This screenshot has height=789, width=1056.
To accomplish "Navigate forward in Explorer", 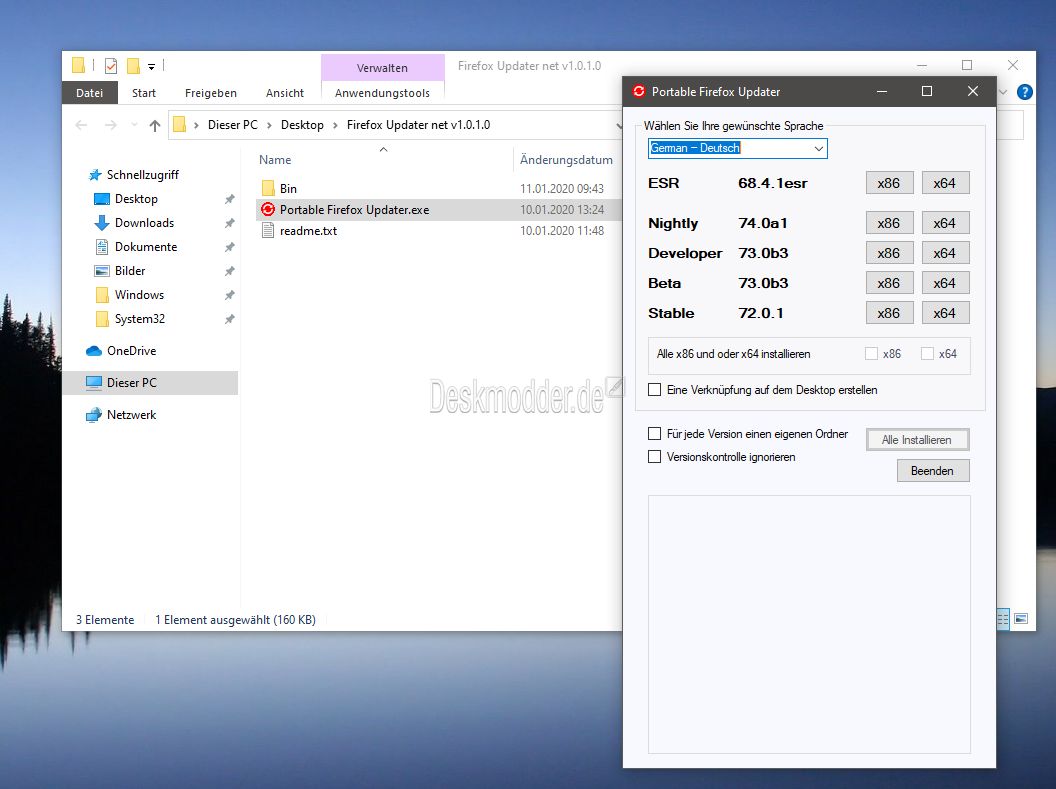I will (111, 125).
